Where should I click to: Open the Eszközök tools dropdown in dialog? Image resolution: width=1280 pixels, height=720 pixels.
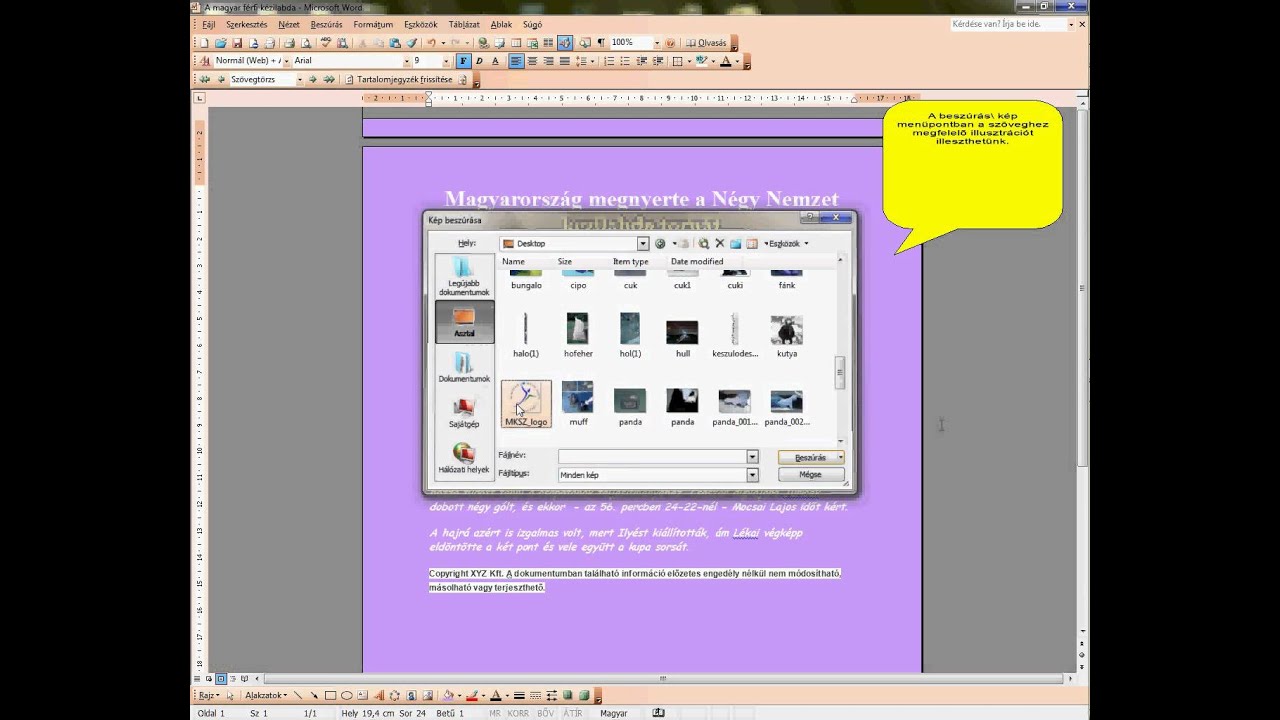pyautogui.click(x=786, y=243)
